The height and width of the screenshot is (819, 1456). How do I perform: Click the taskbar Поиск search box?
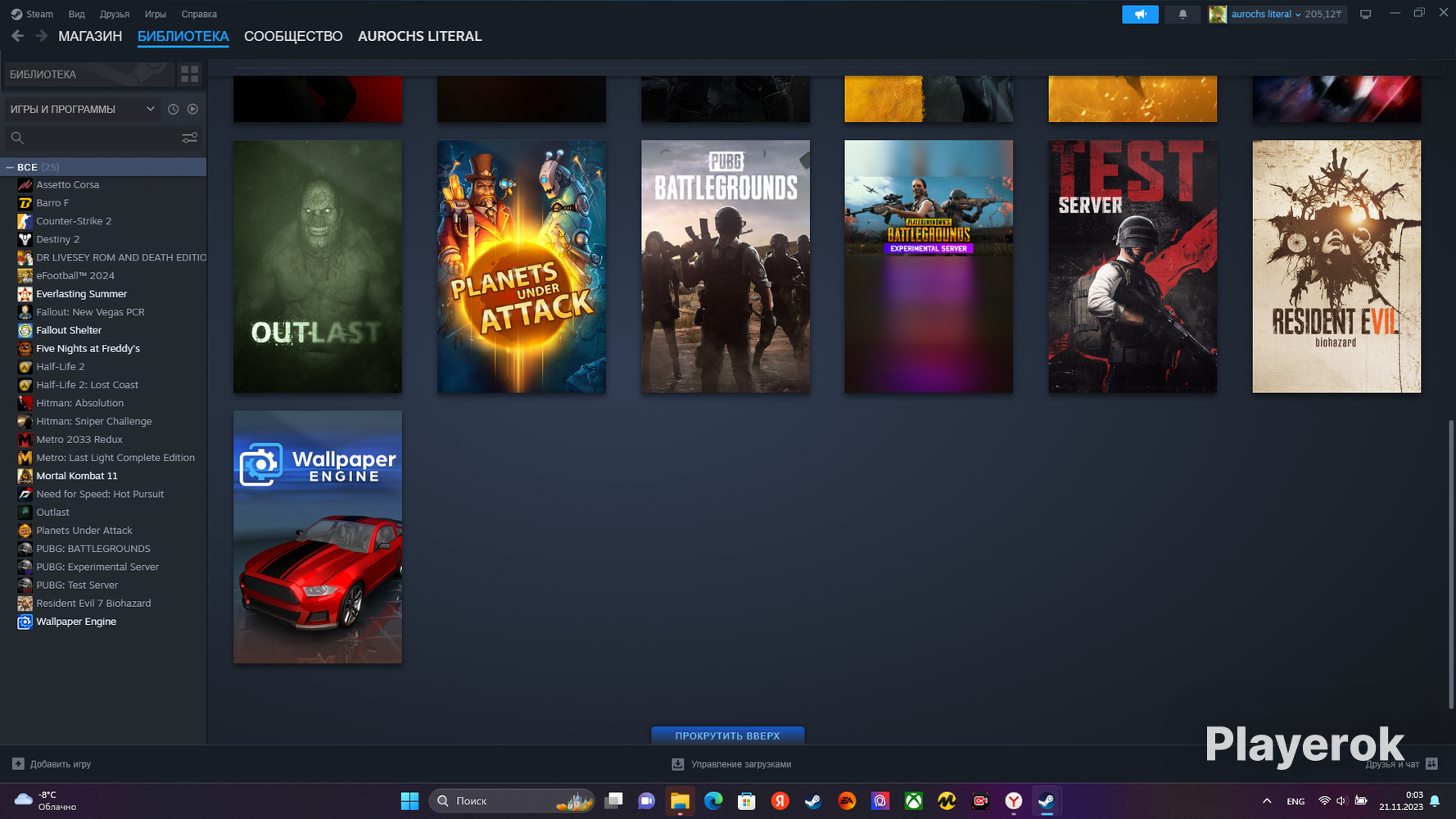512,801
